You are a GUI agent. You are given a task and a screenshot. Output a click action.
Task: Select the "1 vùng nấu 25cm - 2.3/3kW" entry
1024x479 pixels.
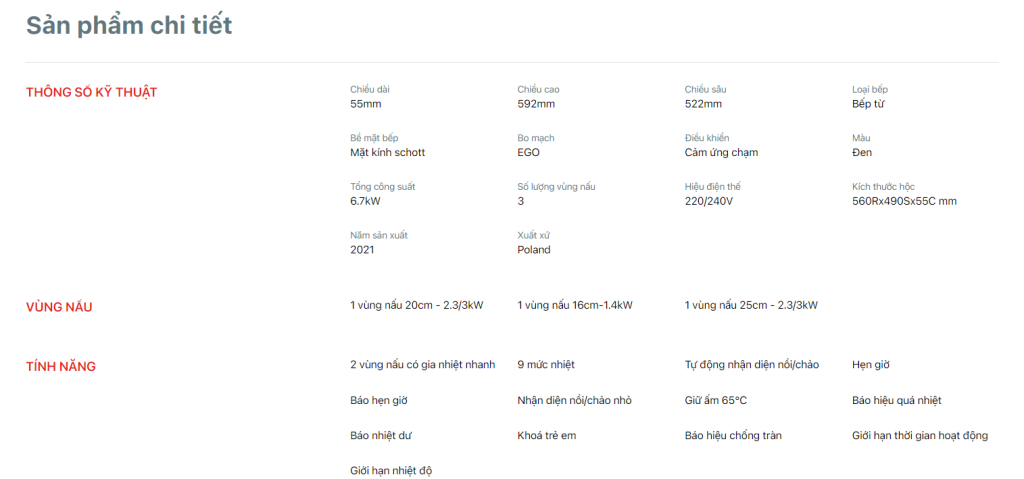751,305
